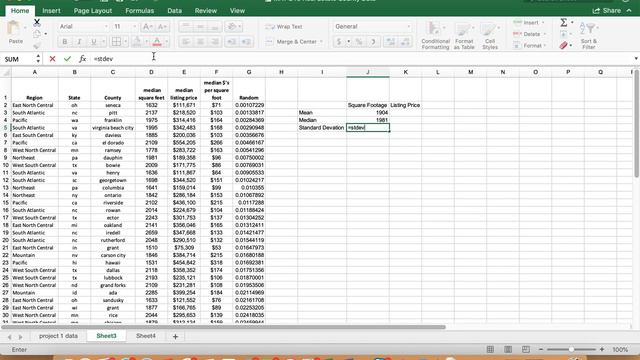
Task: Click the Cut scissors icon
Action: [x=37, y=22]
